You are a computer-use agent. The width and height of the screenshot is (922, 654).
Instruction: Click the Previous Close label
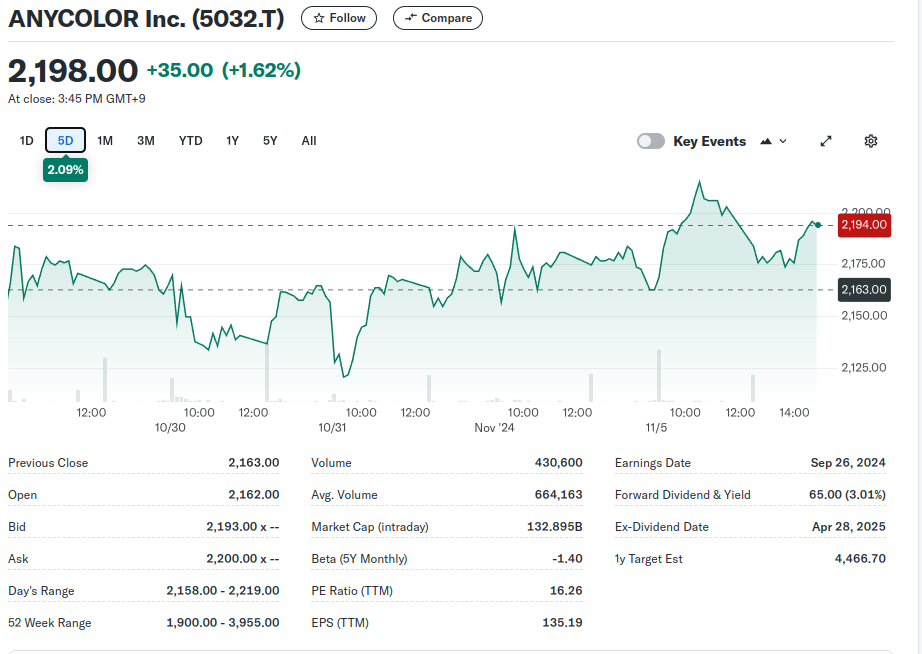pyautogui.click(x=48, y=463)
